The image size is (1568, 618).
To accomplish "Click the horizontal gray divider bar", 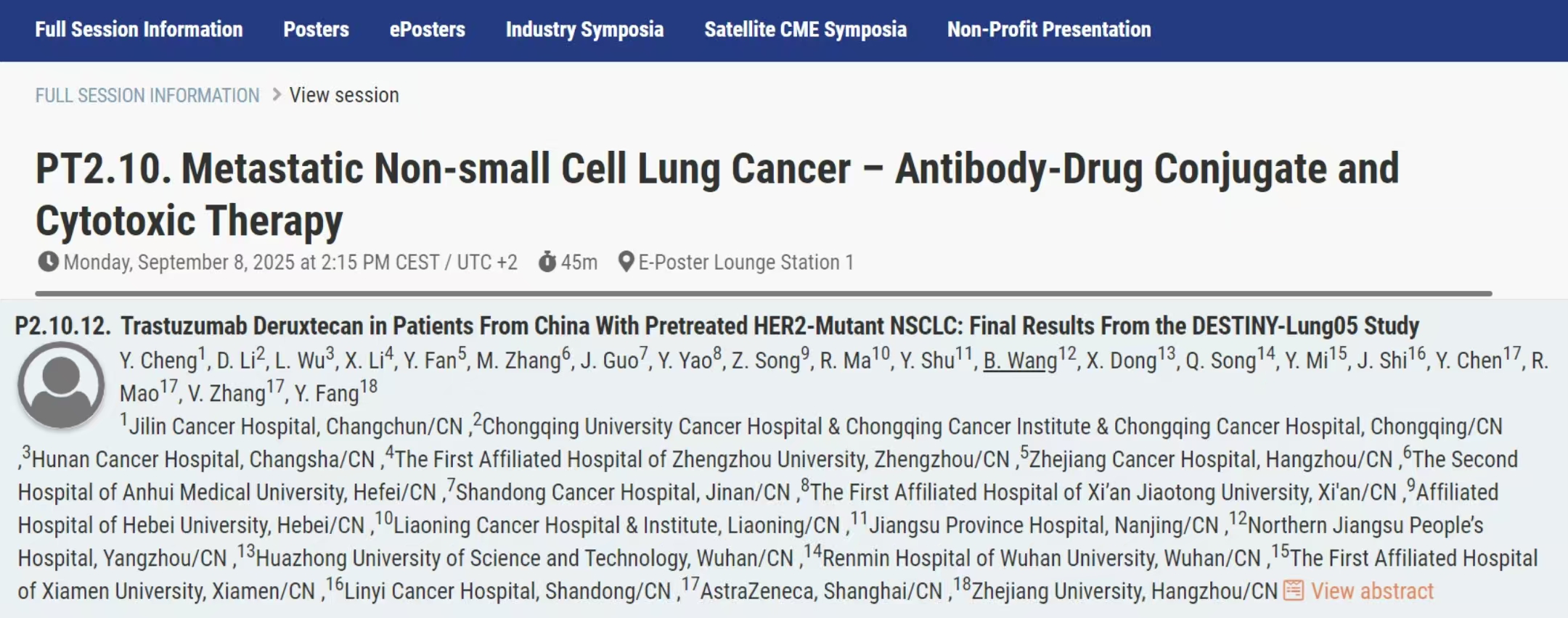I will click(764, 294).
